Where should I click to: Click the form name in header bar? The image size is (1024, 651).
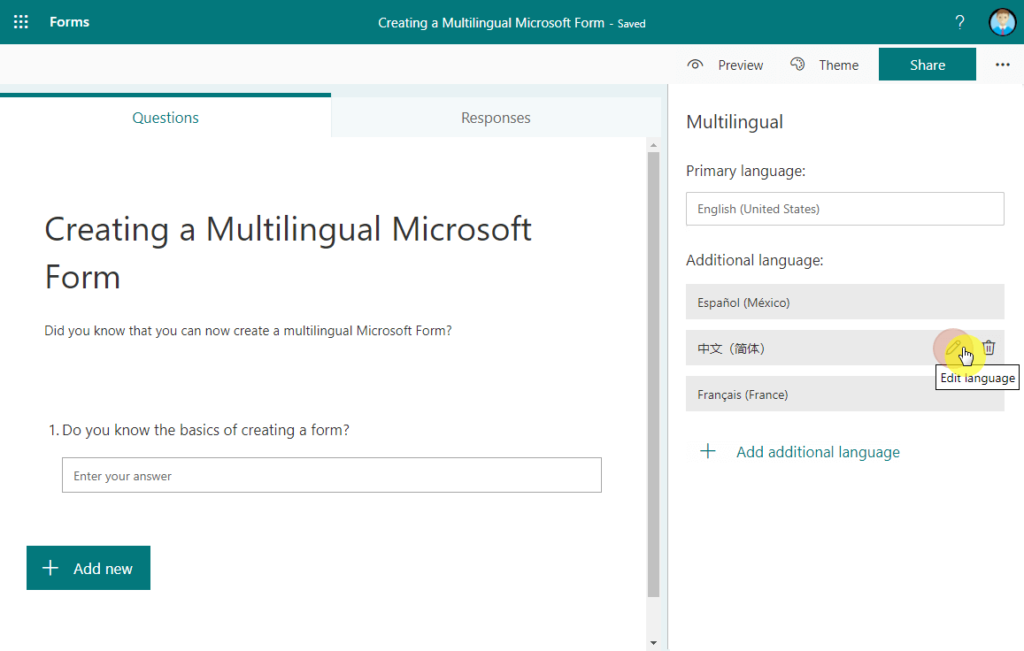(491, 23)
